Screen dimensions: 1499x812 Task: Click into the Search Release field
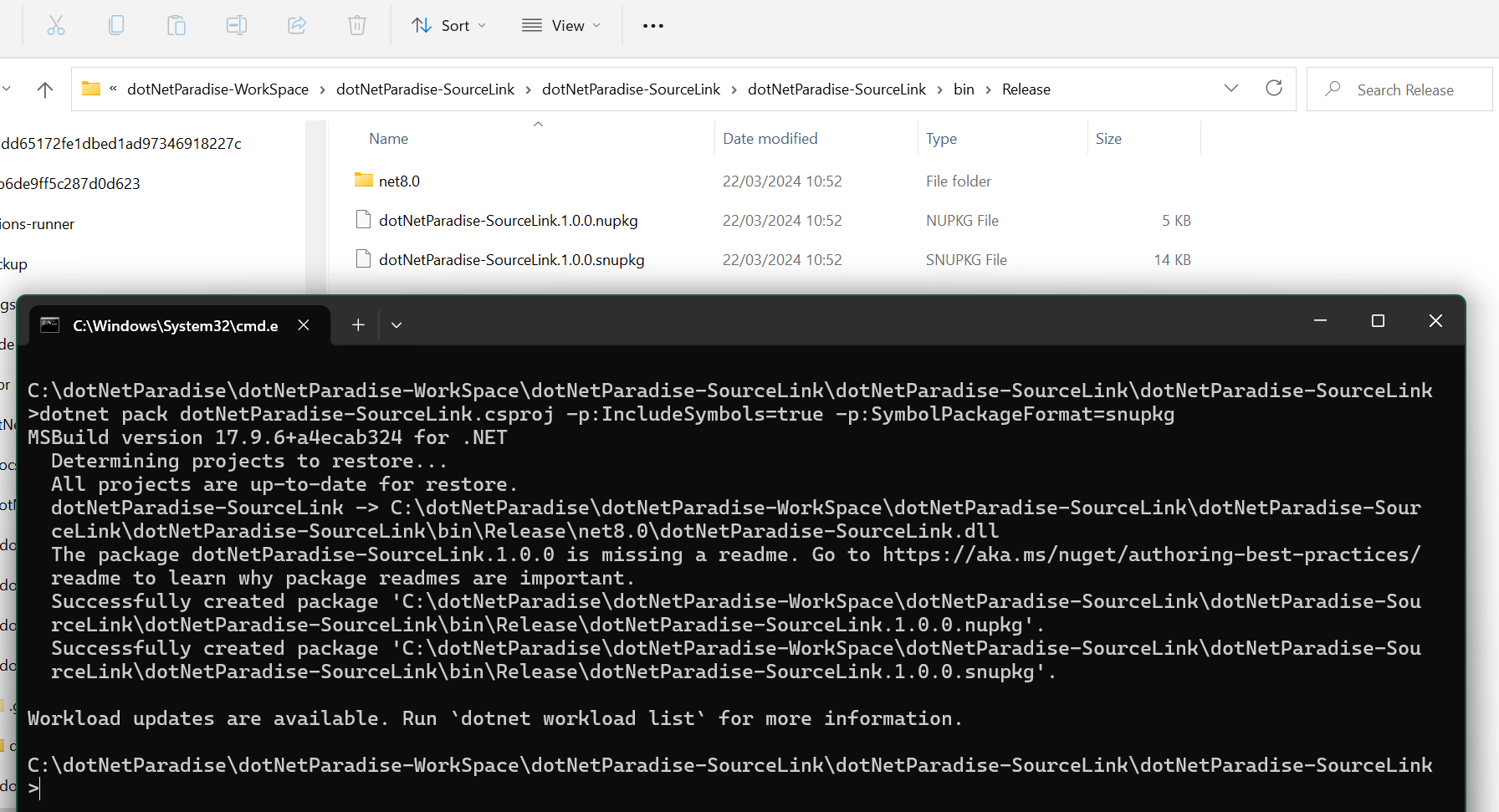click(x=1399, y=89)
